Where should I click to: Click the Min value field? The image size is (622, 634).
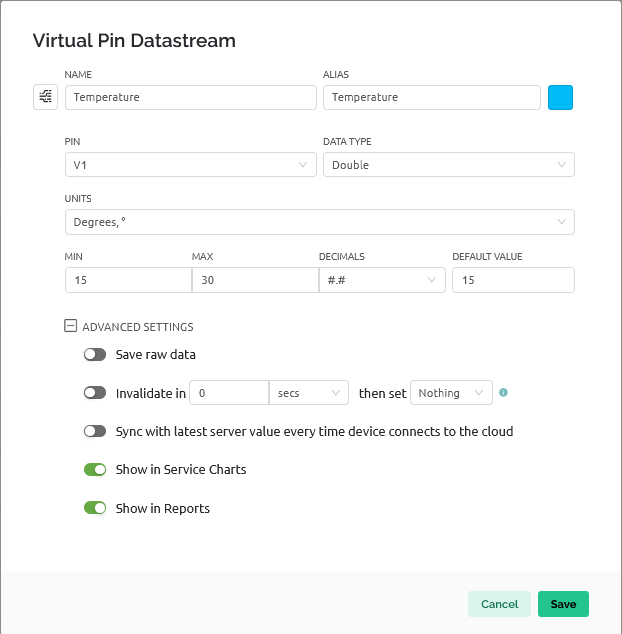128,280
